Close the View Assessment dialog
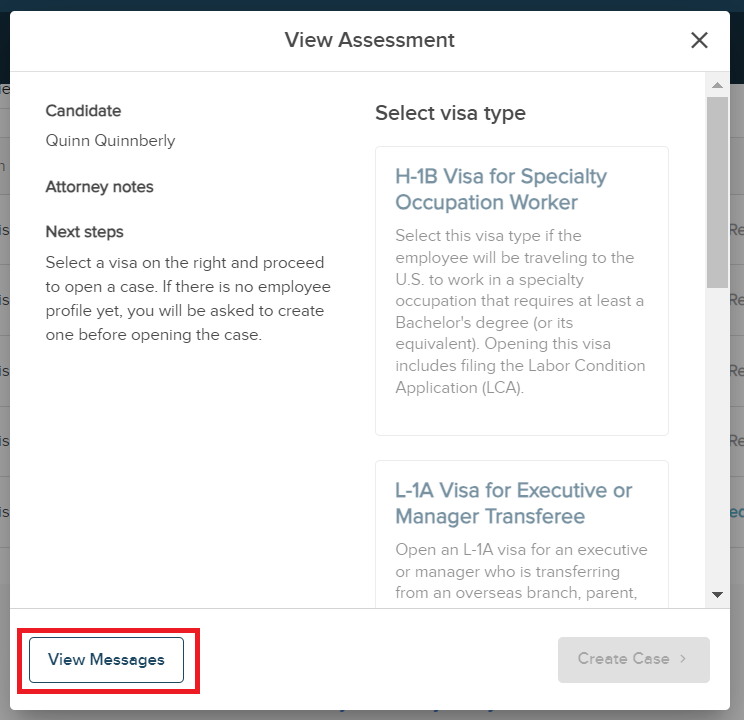The height and width of the screenshot is (720, 744). [x=699, y=40]
